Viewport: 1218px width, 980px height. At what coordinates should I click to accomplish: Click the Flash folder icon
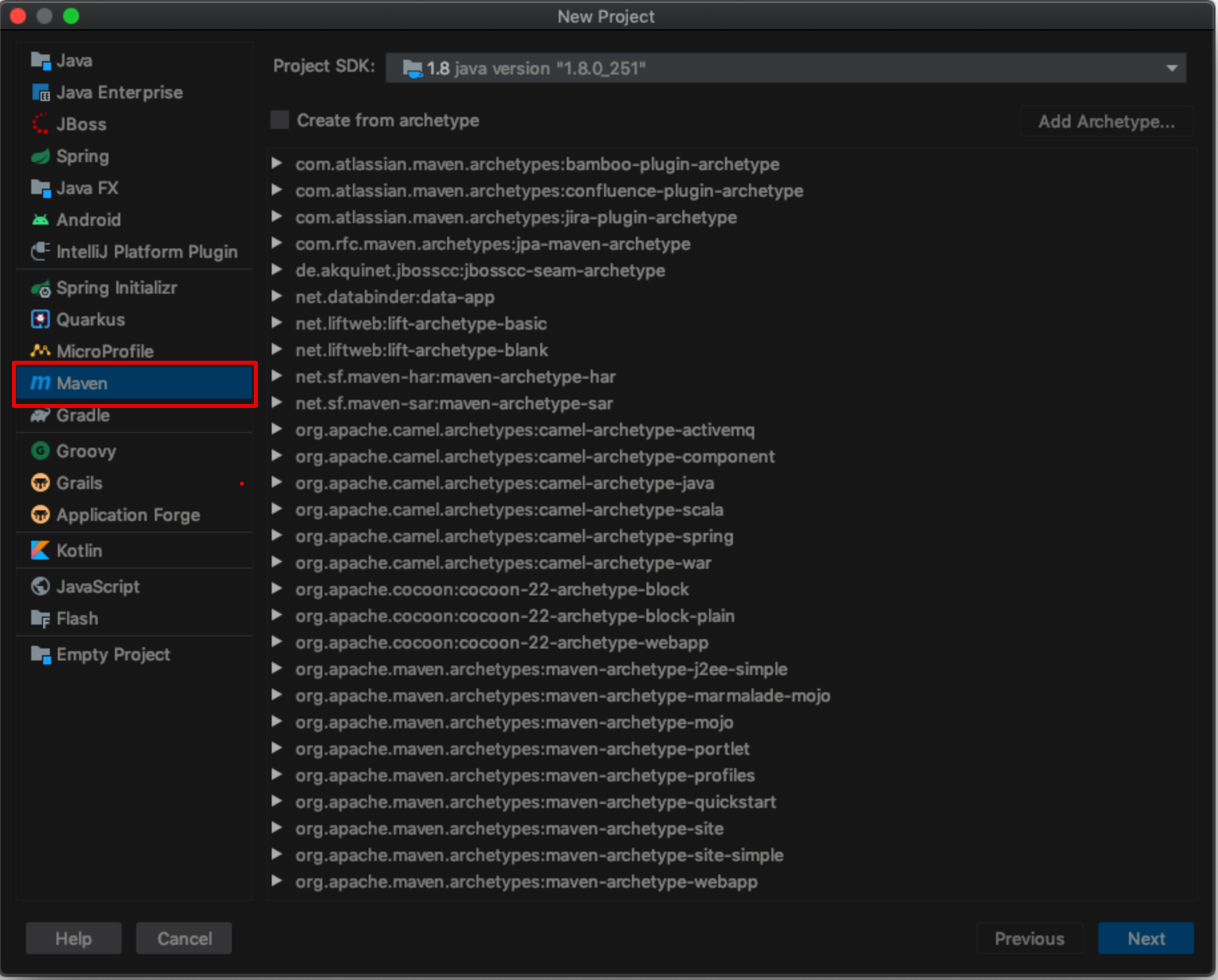(41, 619)
